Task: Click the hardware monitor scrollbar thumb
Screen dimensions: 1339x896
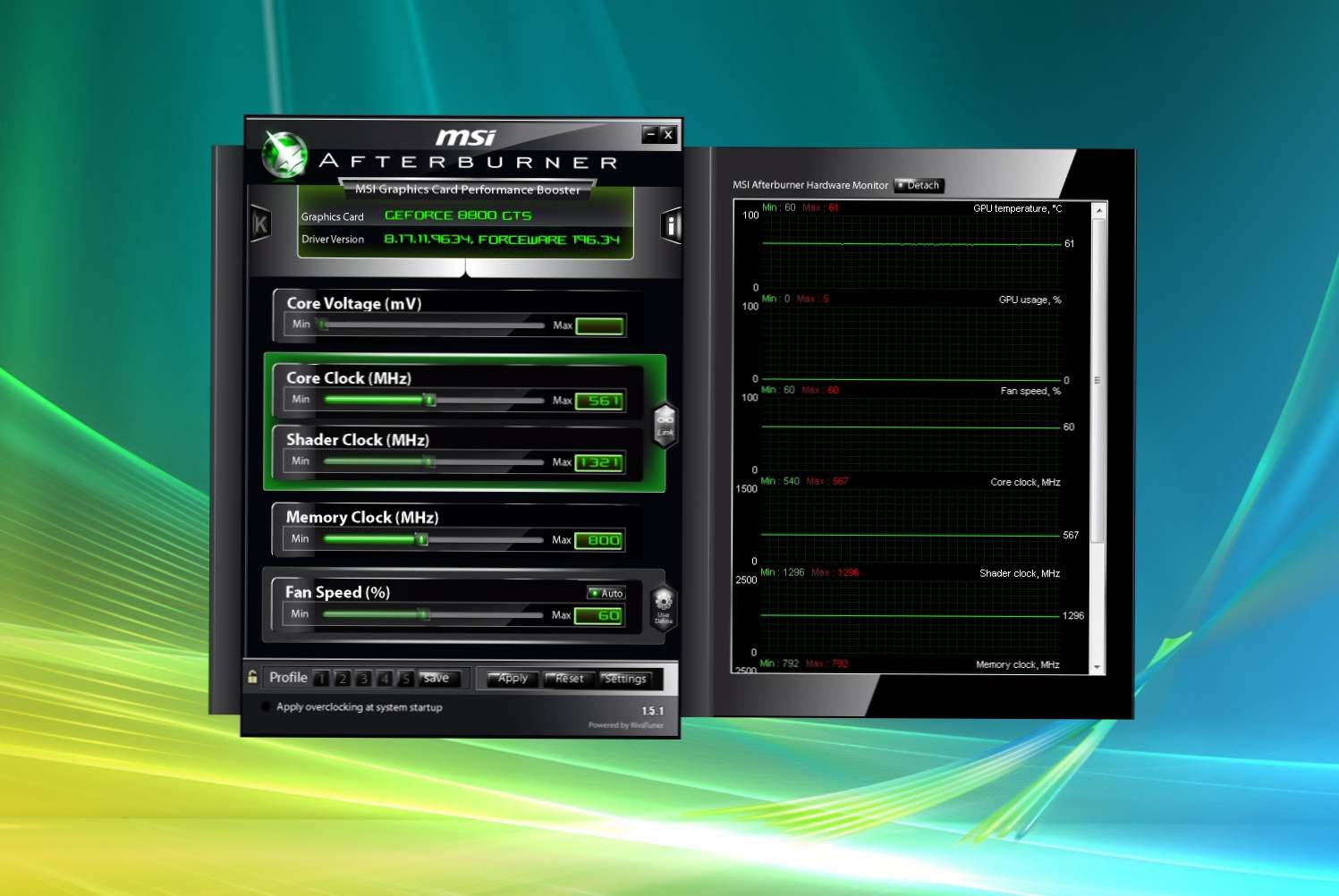Action: click(x=1098, y=380)
